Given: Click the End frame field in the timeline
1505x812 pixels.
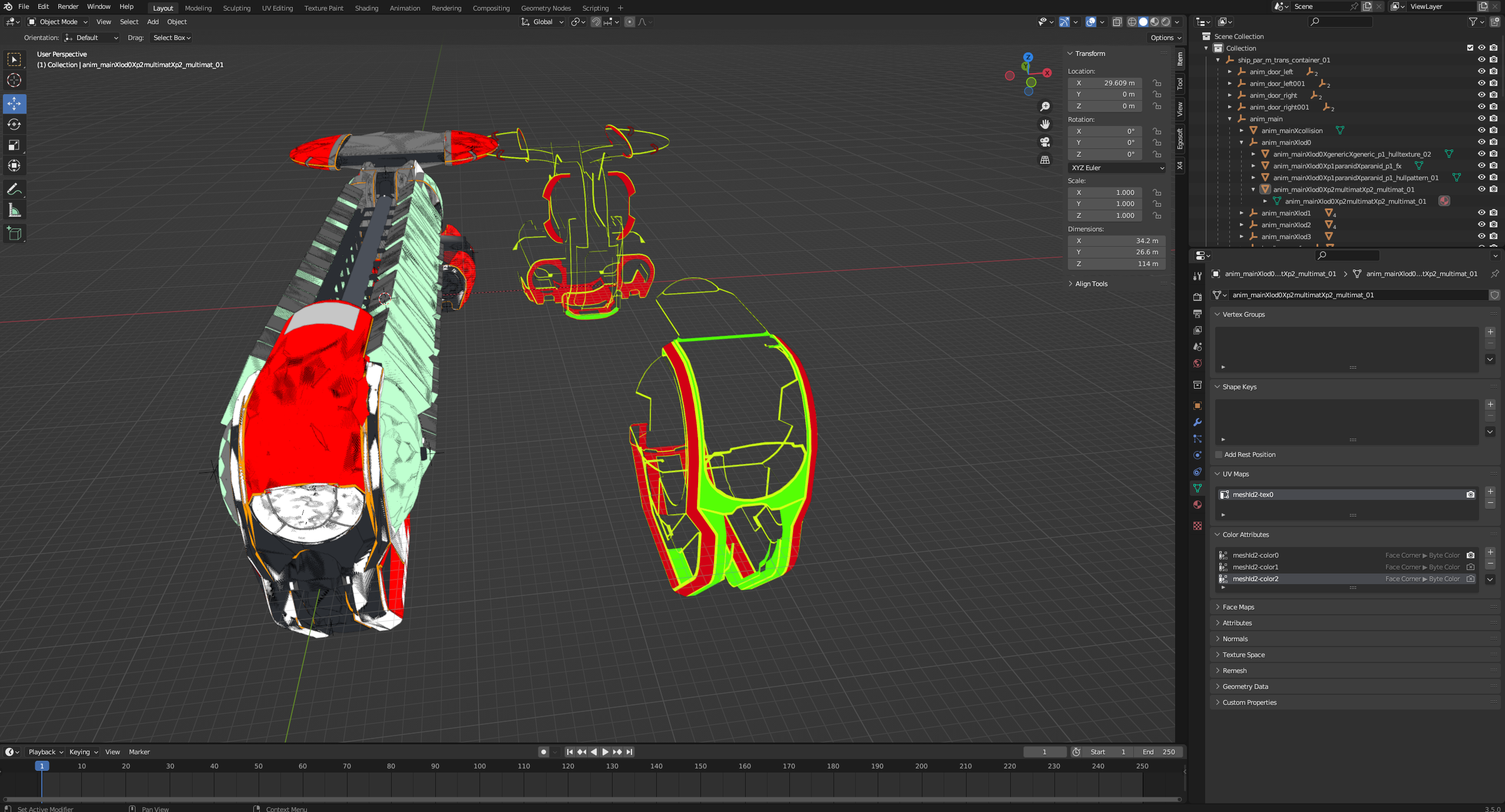Looking at the screenshot, I should [x=1159, y=752].
